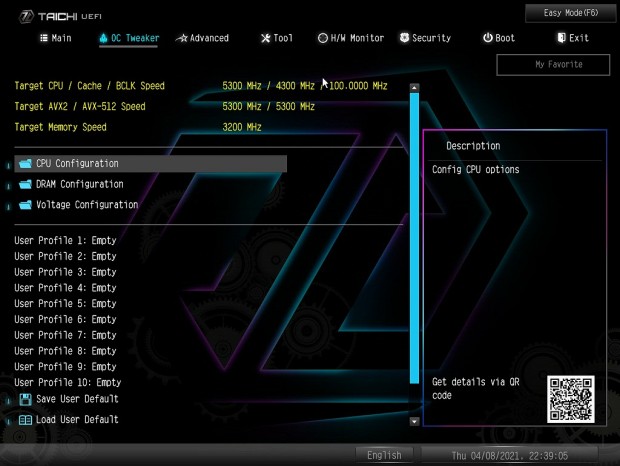This screenshot has width=620, height=466.
Task: Click Get details via QR code text
Action: (x=476, y=389)
